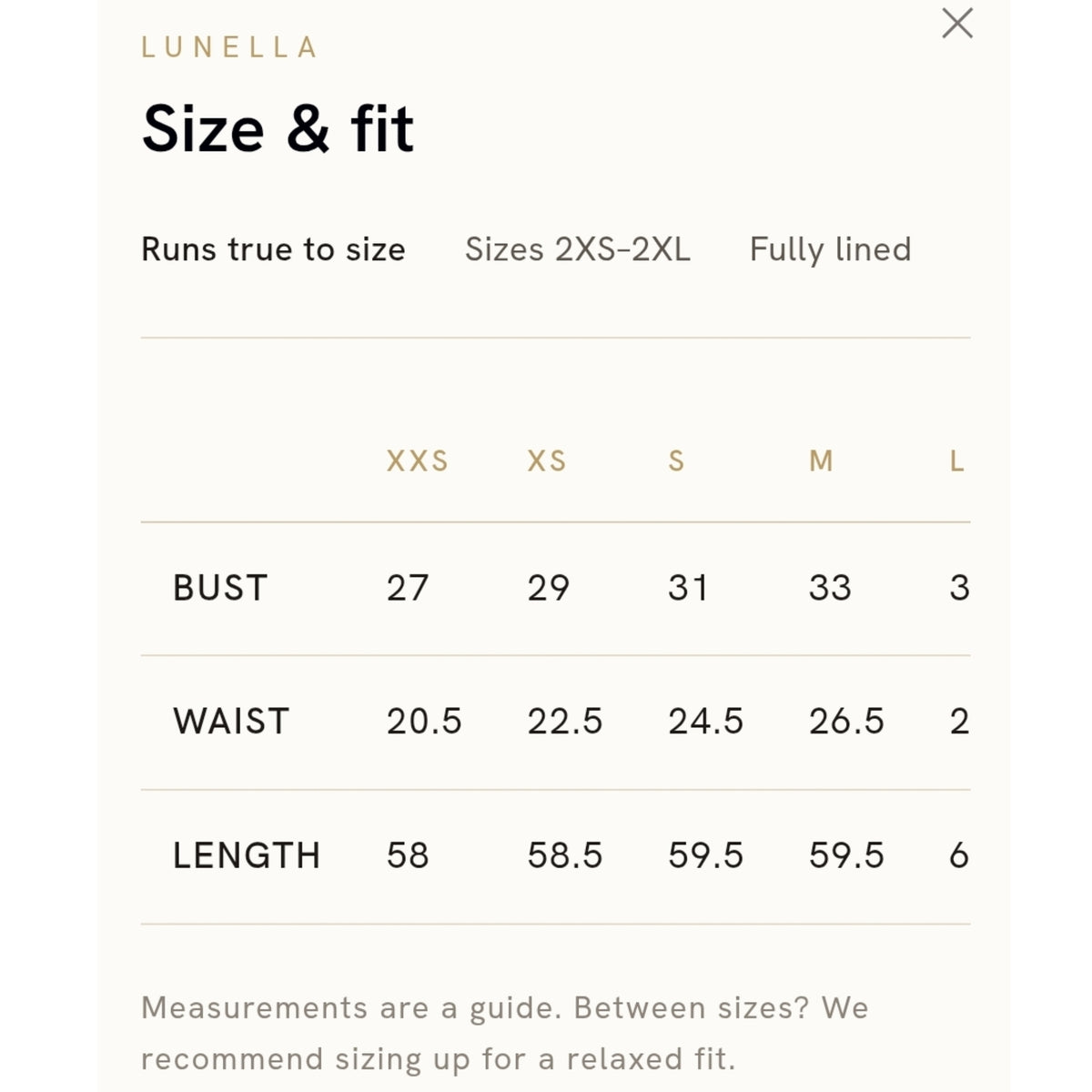Select the Runs true to size tab
The width and height of the screenshot is (1092, 1092).
[x=273, y=249]
